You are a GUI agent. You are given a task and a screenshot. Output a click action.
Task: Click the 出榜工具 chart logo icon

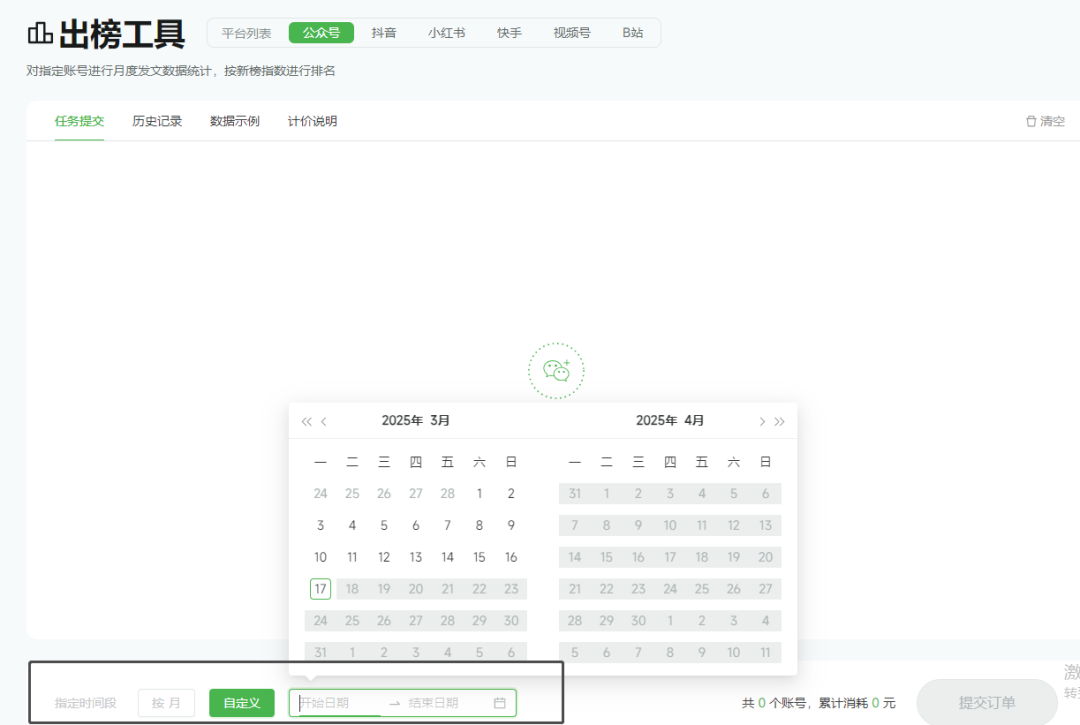pos(40,34)
